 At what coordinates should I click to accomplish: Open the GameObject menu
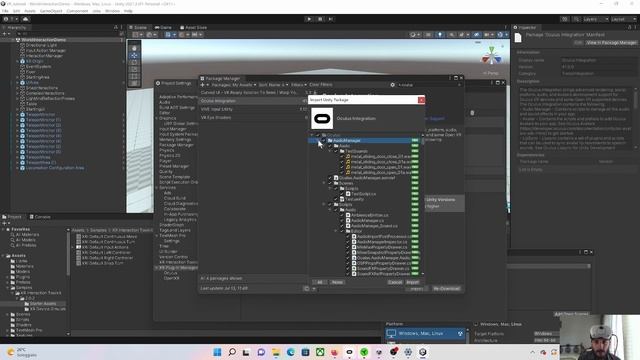[x=51, y=11]
